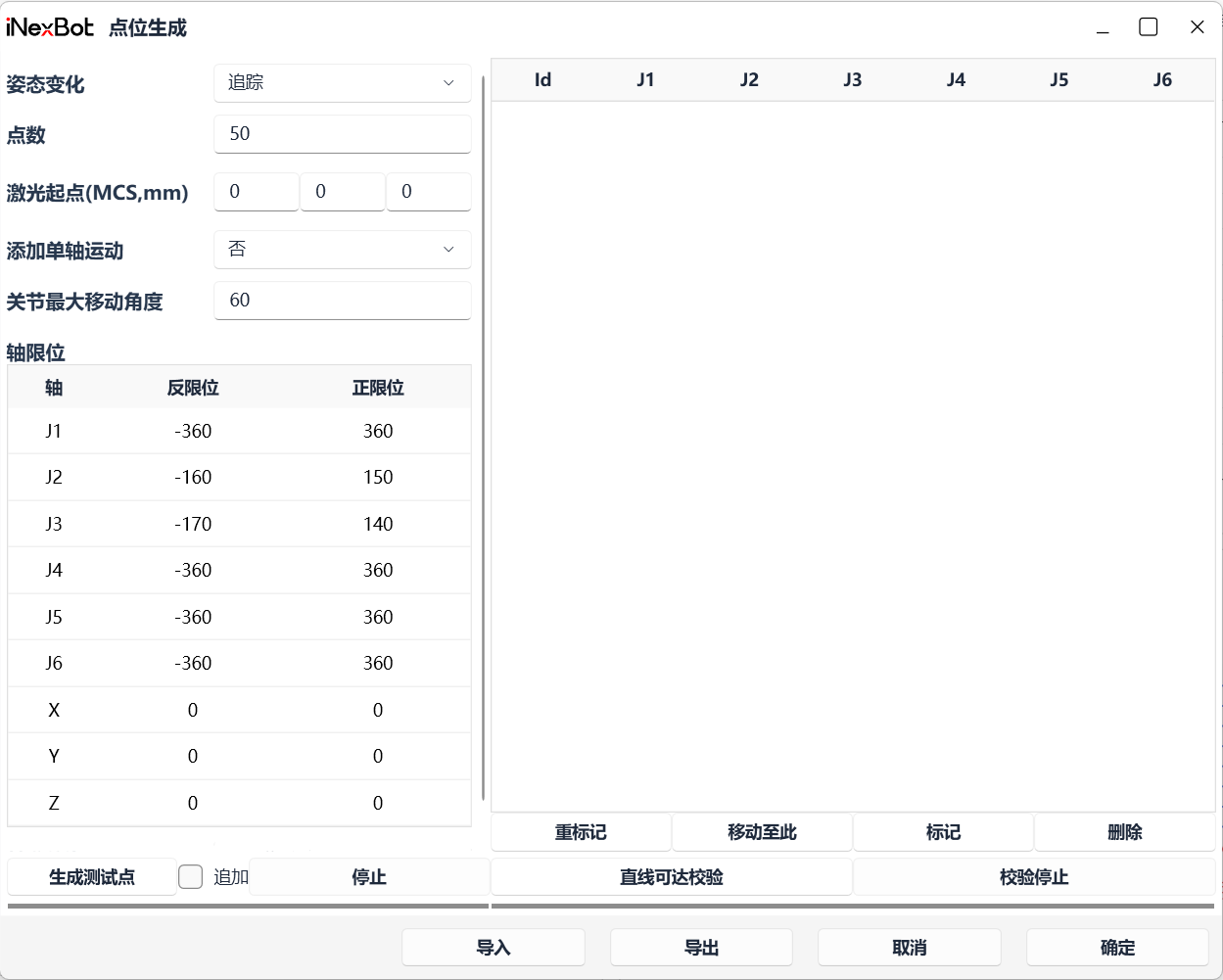The width and height of the screenshot is (1223, 980).
Task: Click the first 激光起点 coordinate field
Action: tap(256, 192)
